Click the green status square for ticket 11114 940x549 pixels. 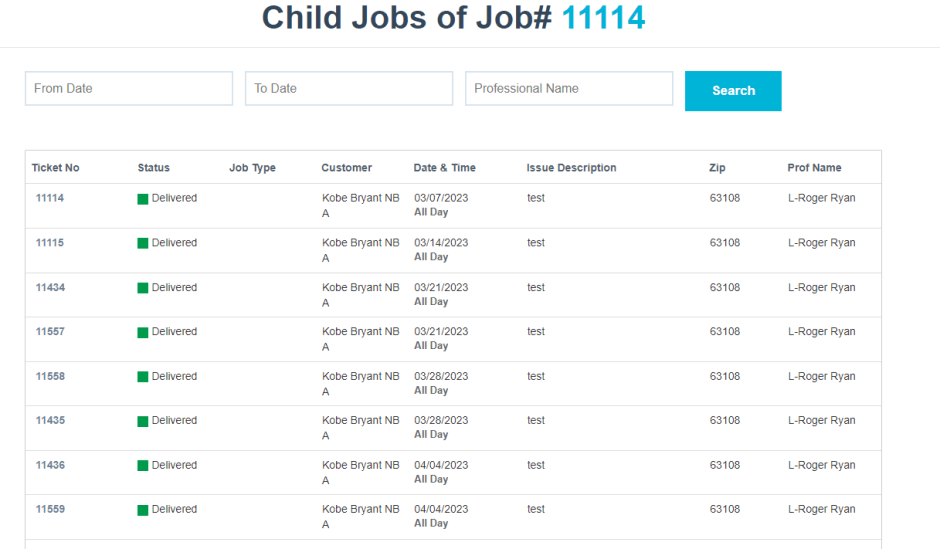[143, 199]
